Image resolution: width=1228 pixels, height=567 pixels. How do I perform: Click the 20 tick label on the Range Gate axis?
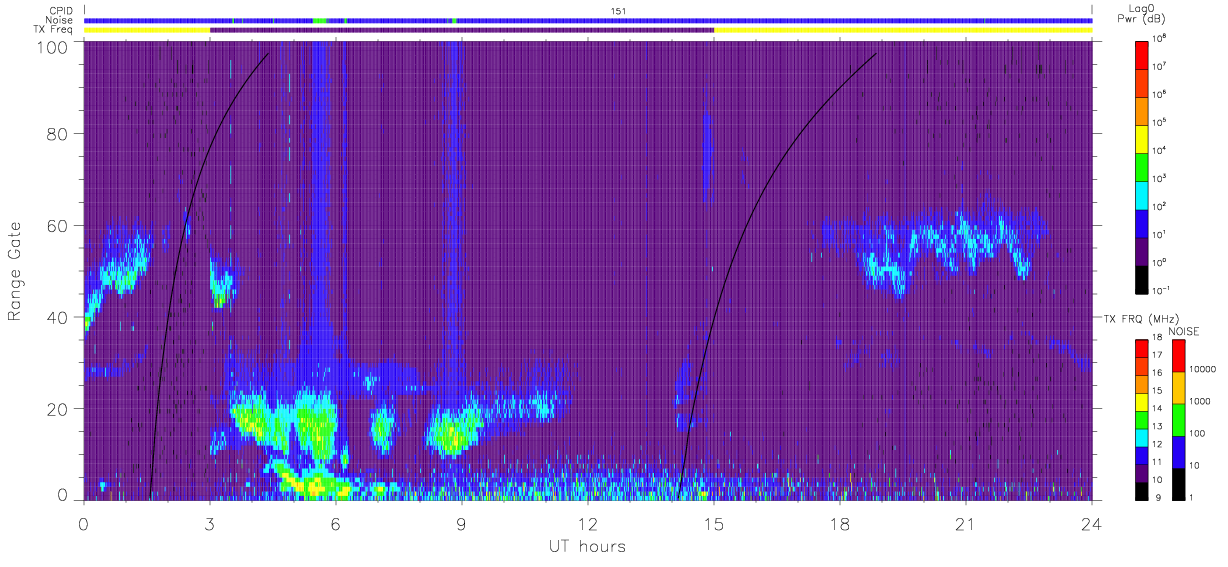point(57,409)
